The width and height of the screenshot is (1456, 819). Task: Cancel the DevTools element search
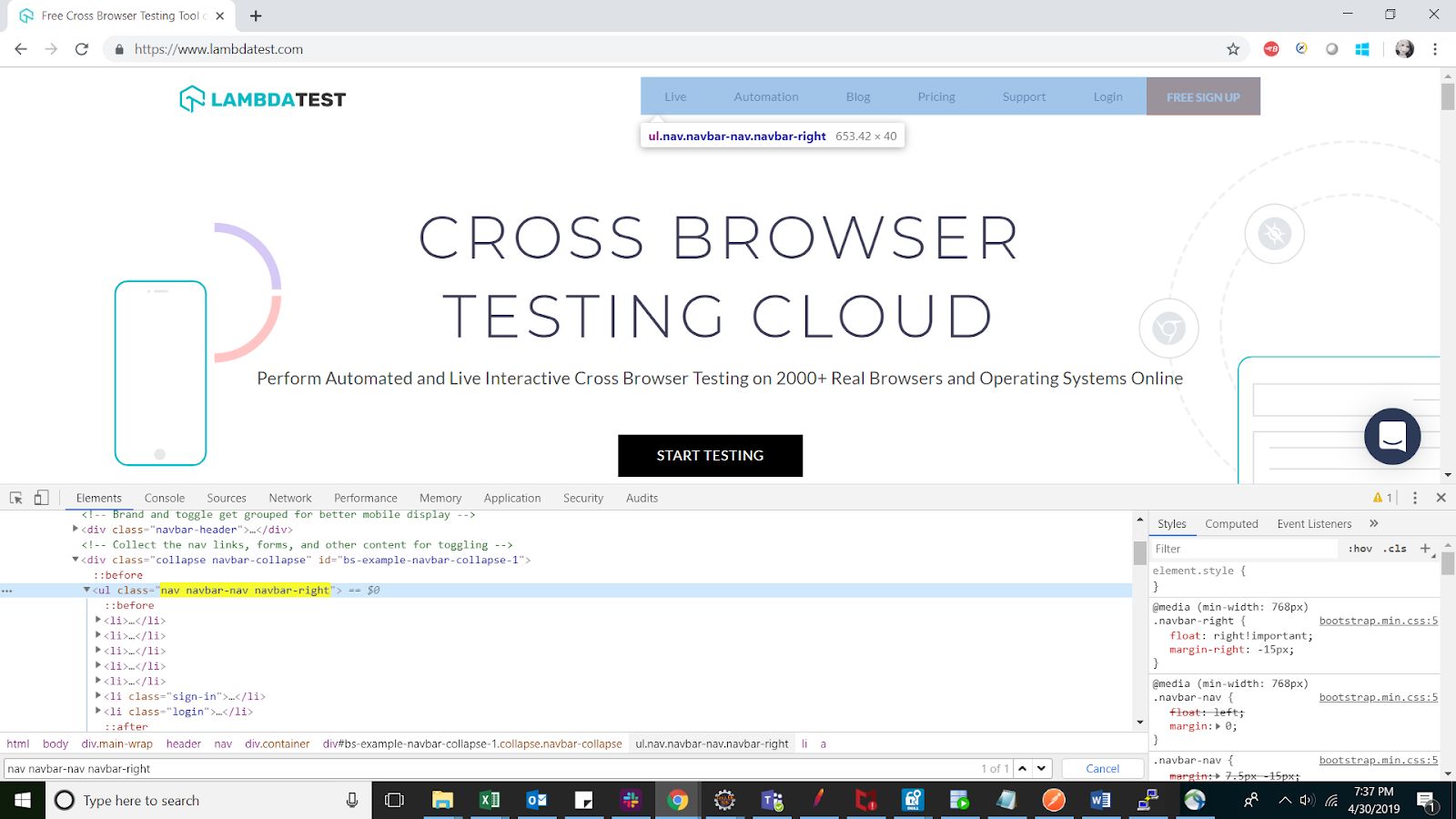click(1103, 768)
